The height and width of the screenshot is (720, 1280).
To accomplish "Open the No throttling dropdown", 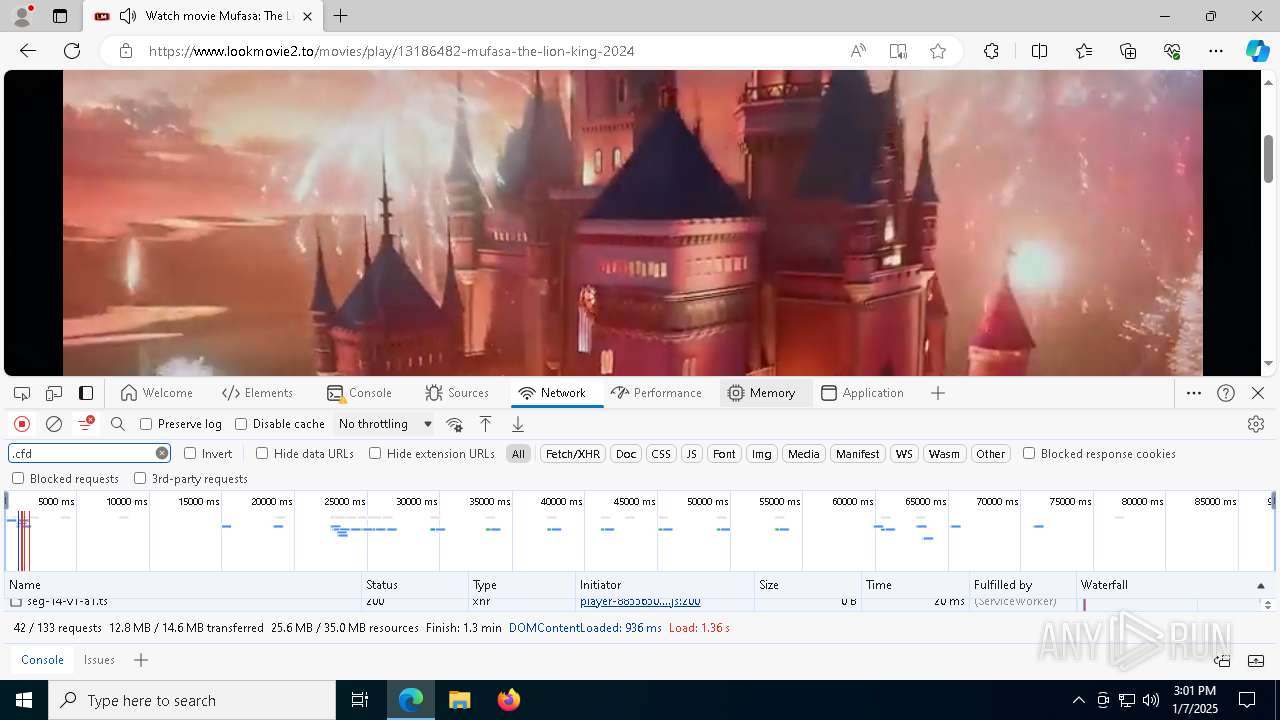I will pyautogui.click(x=385, y=424).
